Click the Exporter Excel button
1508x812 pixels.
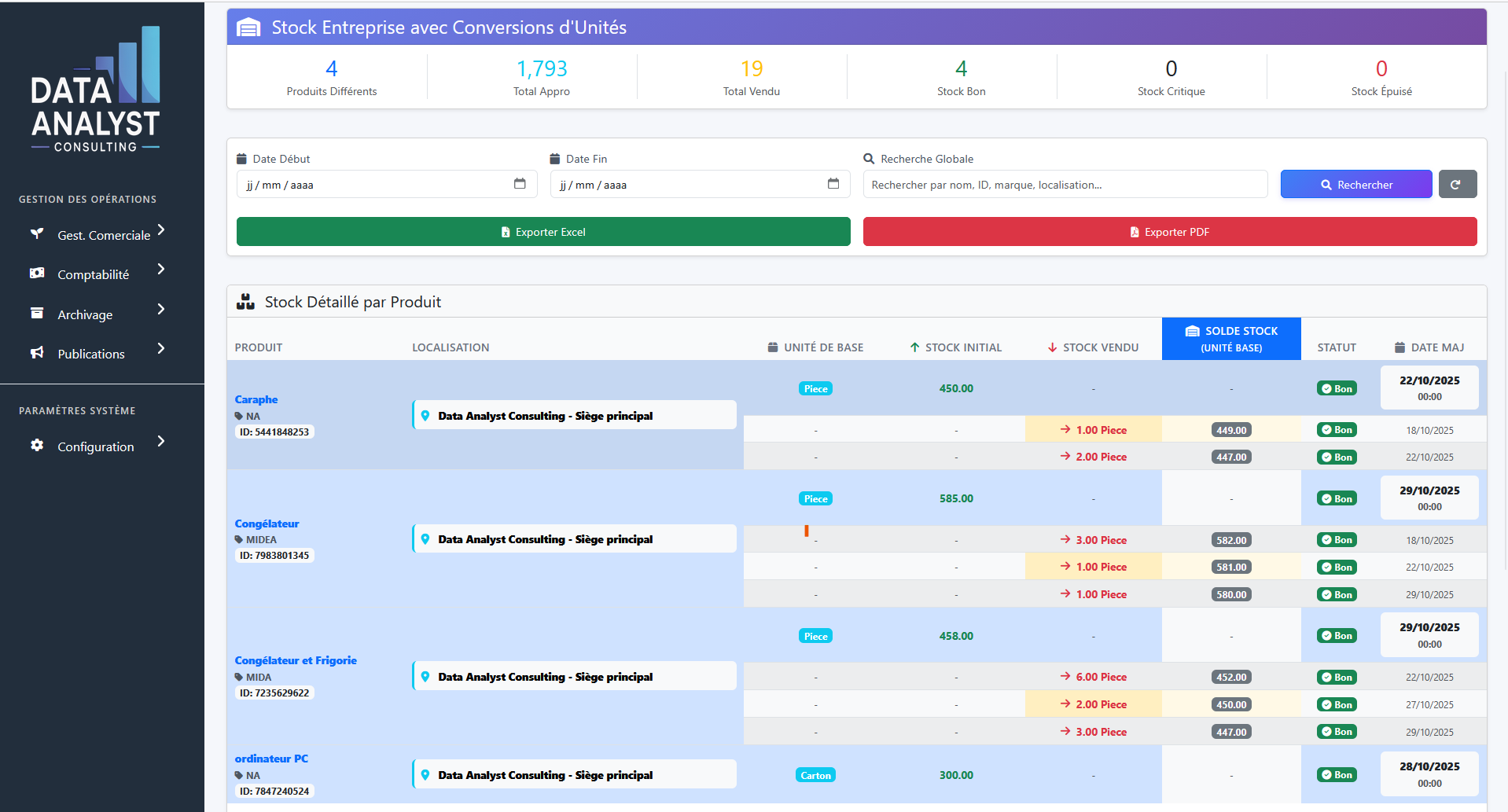543,231
